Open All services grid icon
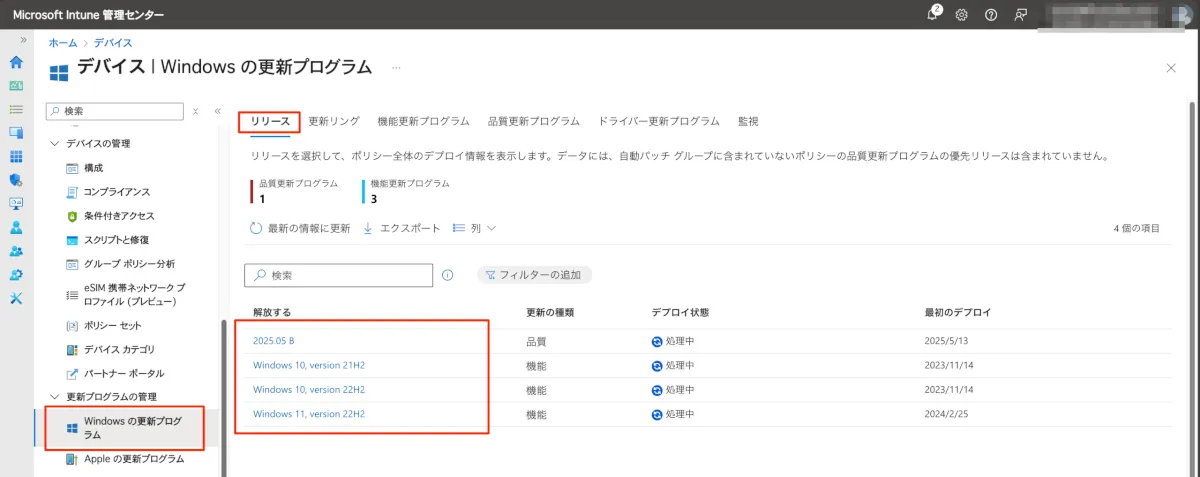This screenshot has width=1200, height=477. (x=16, y=157)
